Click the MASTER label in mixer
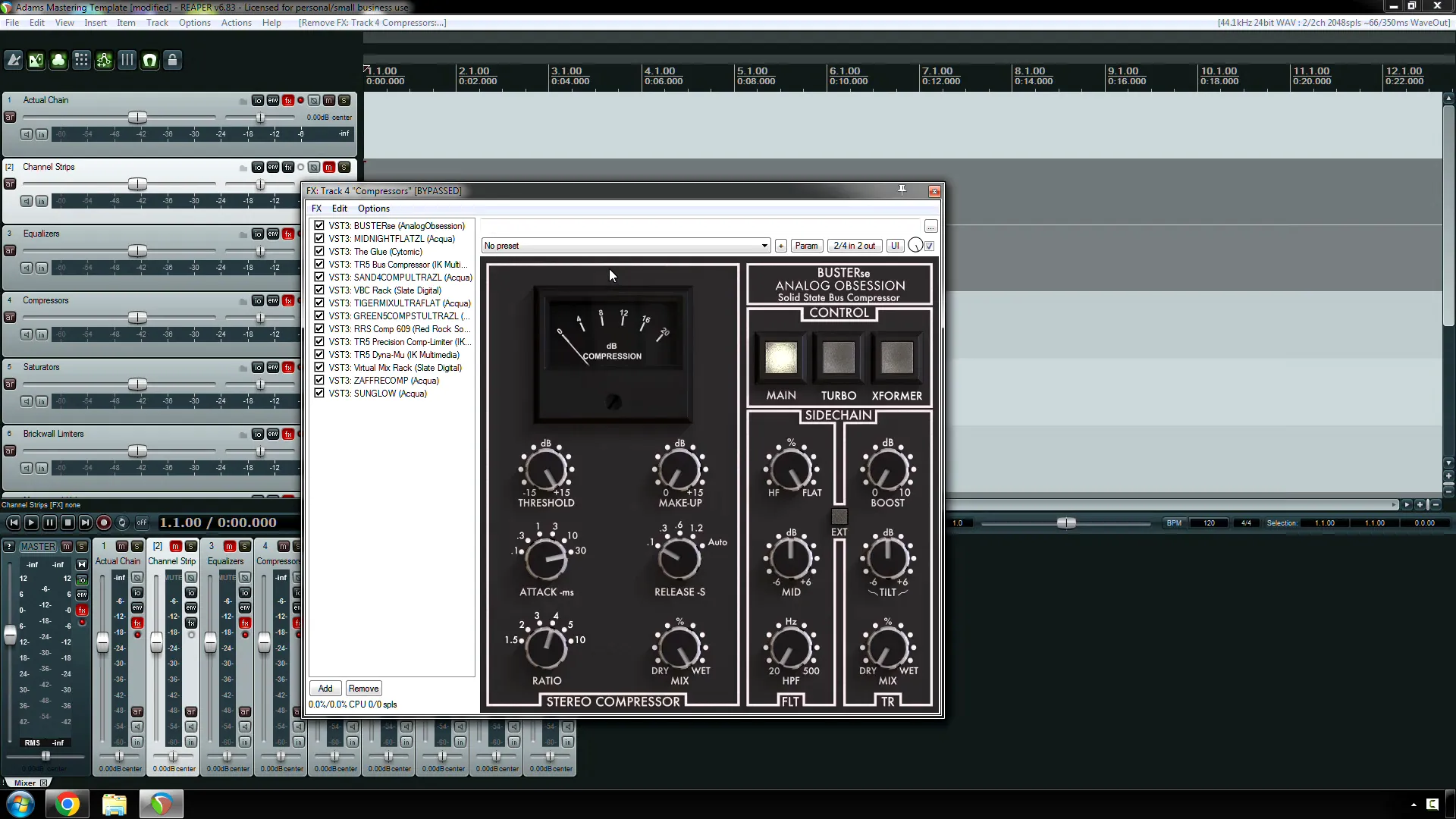This screenshot has height=819, width=1456. coord(37,546)
